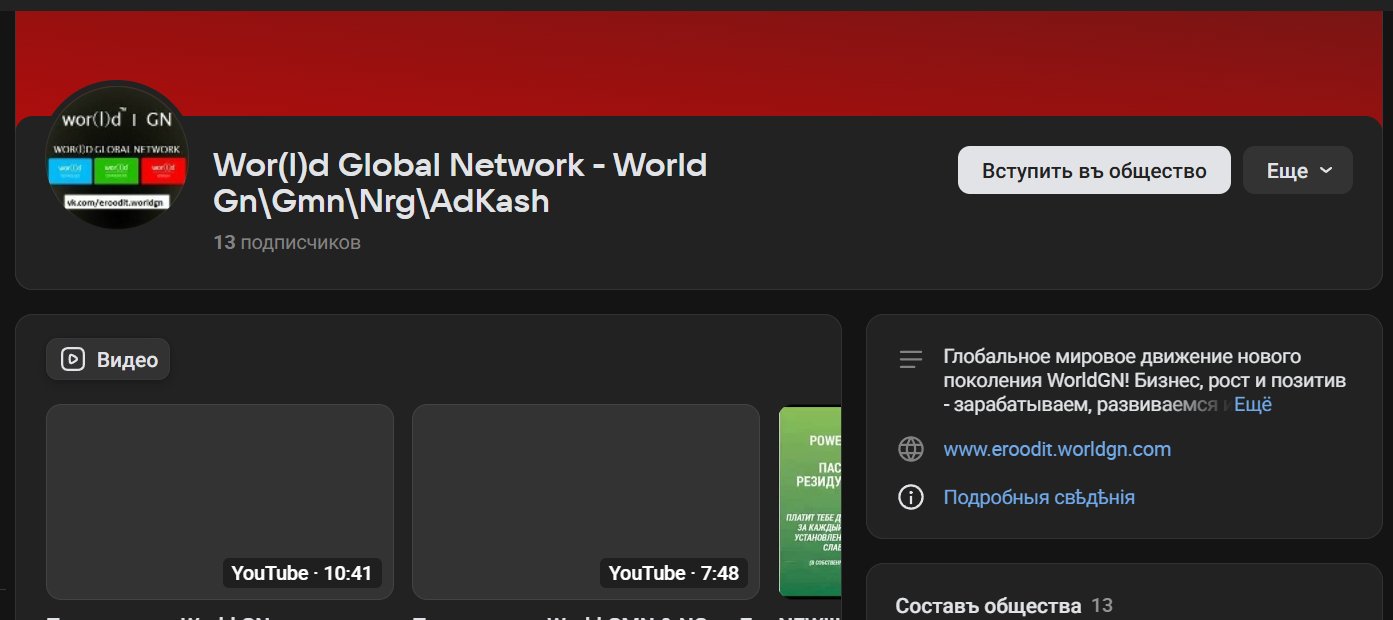Open www.eroodit.worldgn.com link

pos(1057,449)
